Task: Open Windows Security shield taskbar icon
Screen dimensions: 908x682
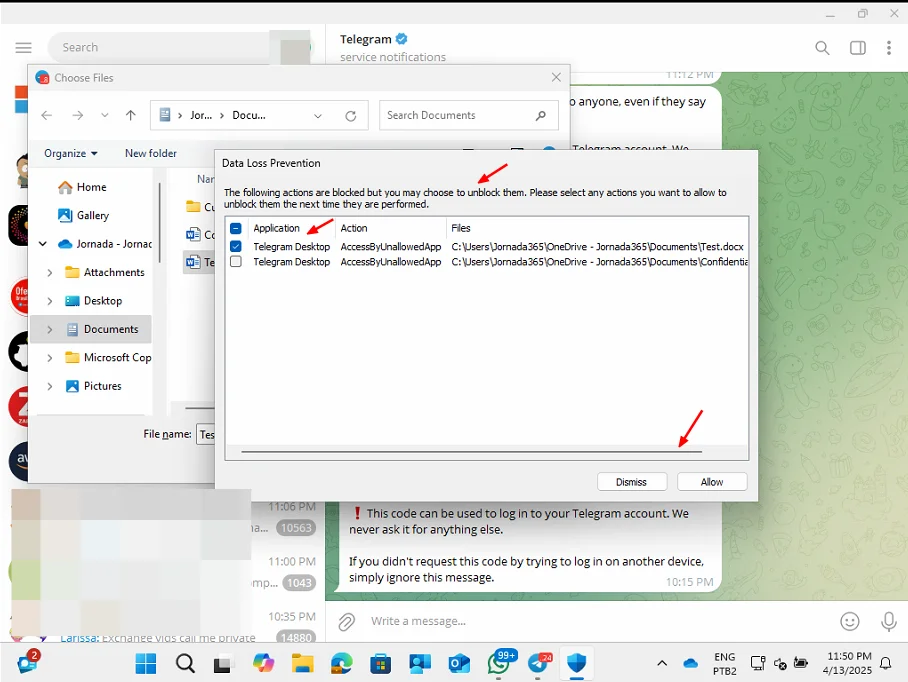Action: 577,663
